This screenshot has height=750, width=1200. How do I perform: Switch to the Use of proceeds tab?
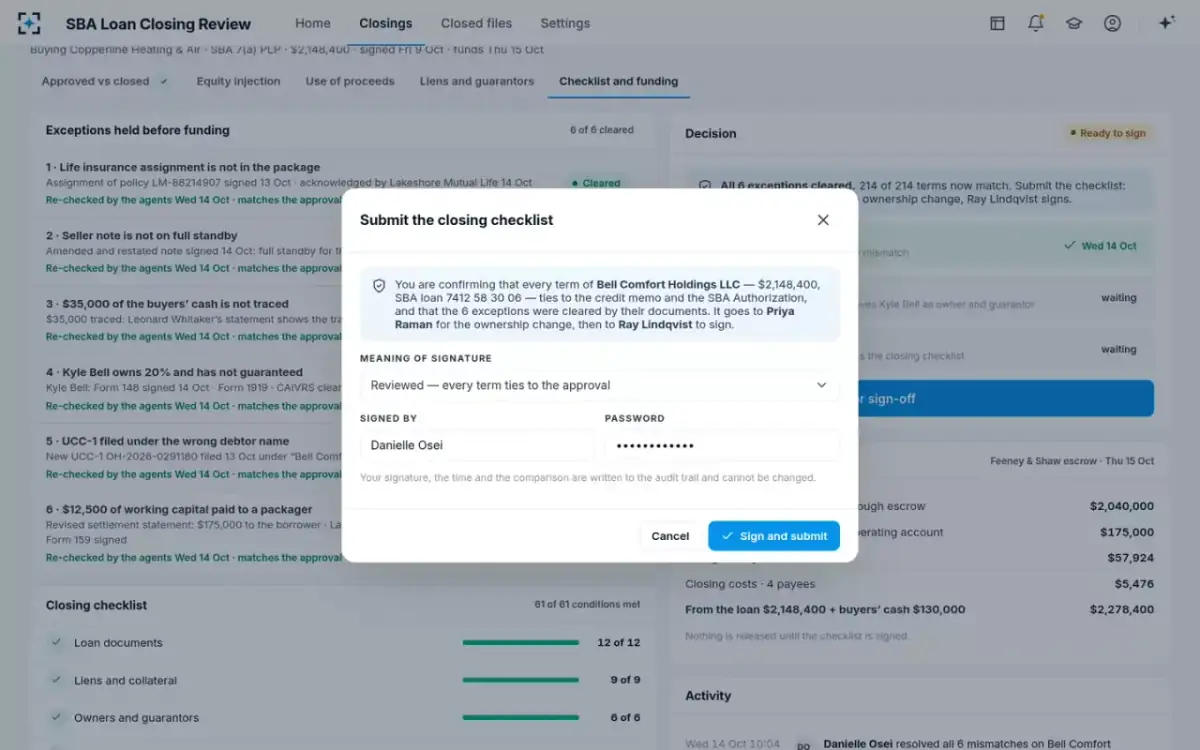point(350,81)
